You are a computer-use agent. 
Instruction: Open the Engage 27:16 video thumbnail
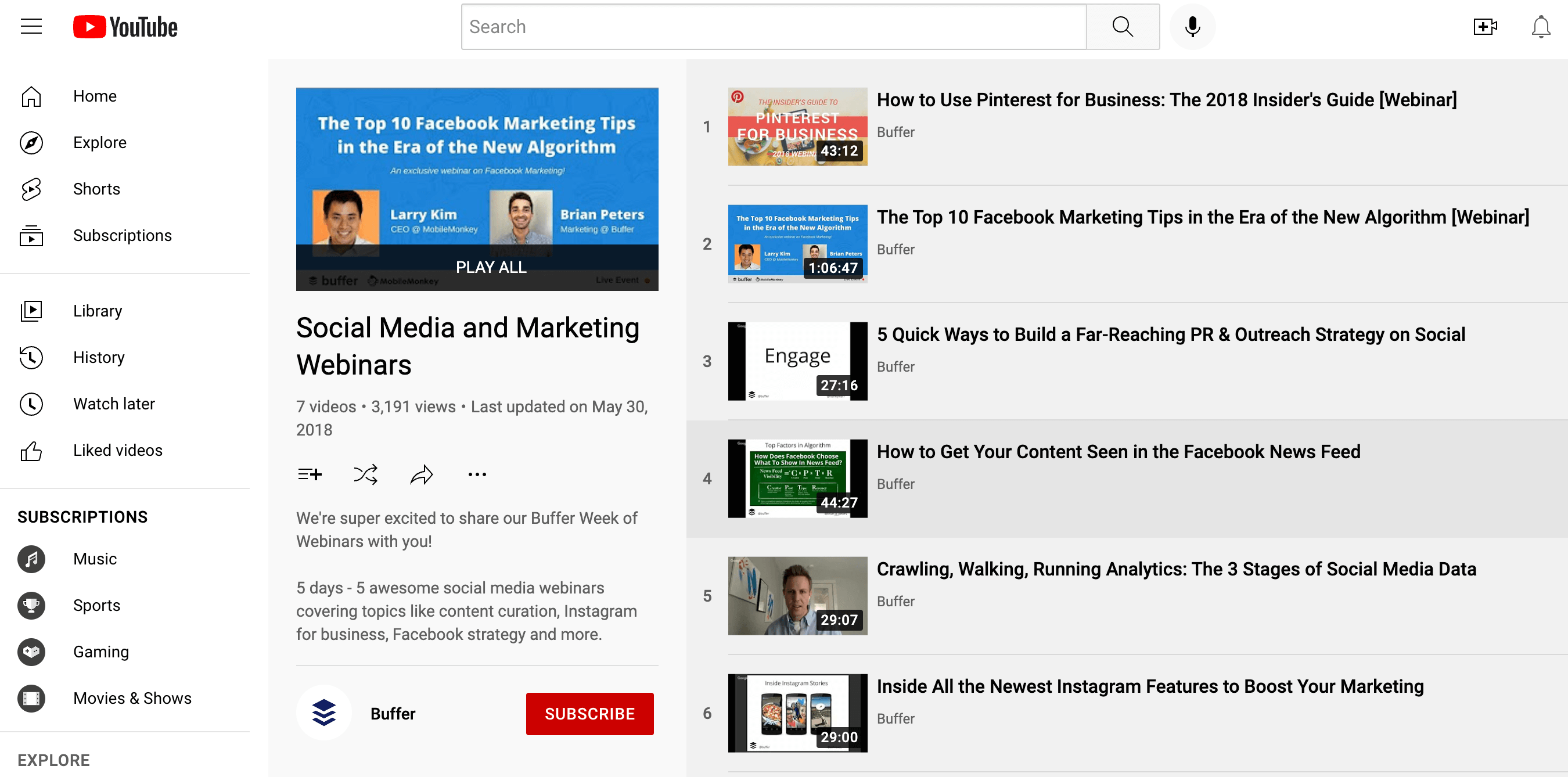click(x=797, y=361)
